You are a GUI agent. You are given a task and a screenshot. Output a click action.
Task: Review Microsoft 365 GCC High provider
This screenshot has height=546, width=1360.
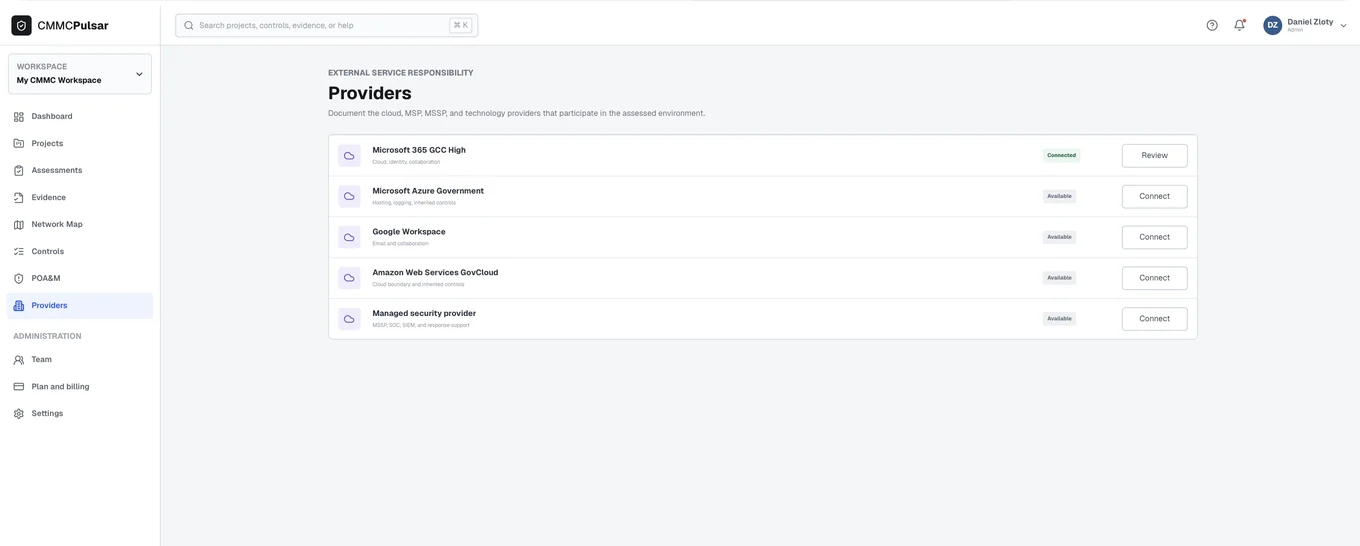tap(1154, 156)
